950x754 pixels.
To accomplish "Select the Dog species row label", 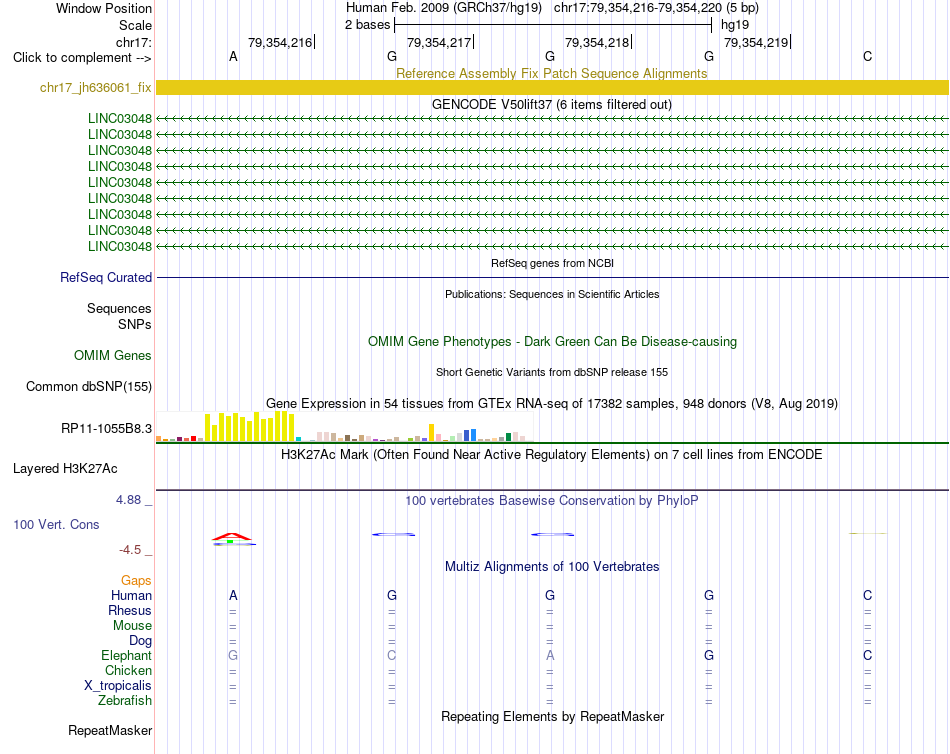I will point(140,641).
